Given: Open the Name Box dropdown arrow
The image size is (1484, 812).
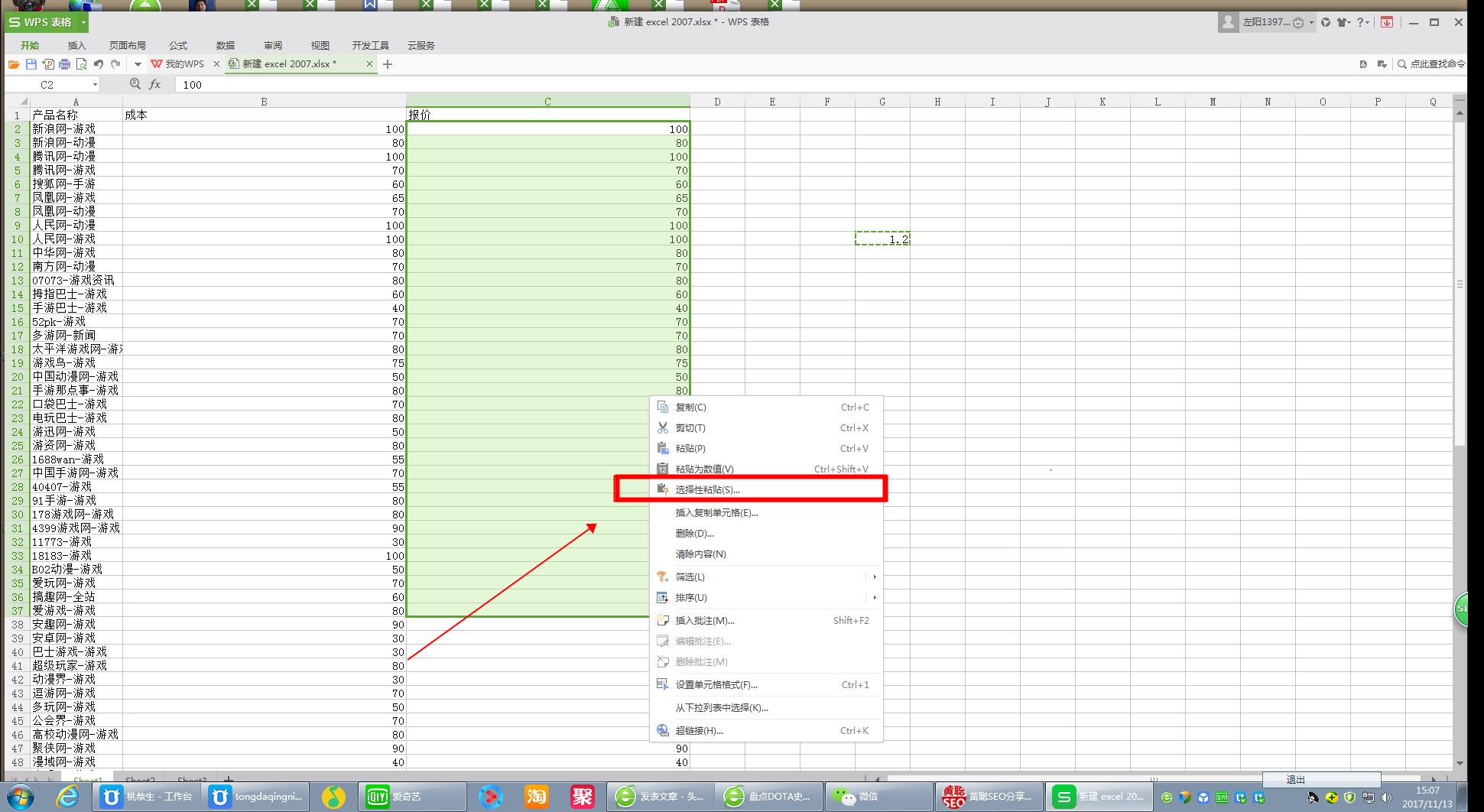Looking at the screenshot, I should click(95, 85).
